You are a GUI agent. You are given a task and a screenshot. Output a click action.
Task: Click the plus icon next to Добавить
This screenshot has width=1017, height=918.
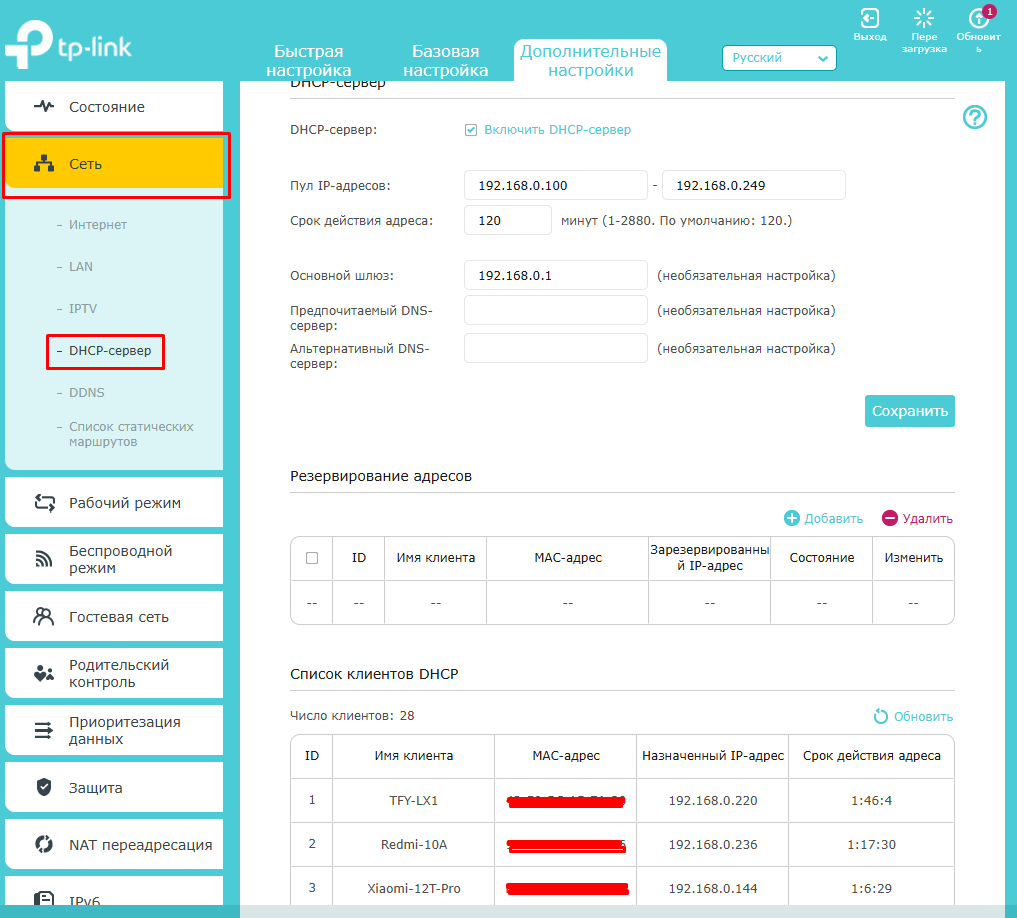[791, 518]
